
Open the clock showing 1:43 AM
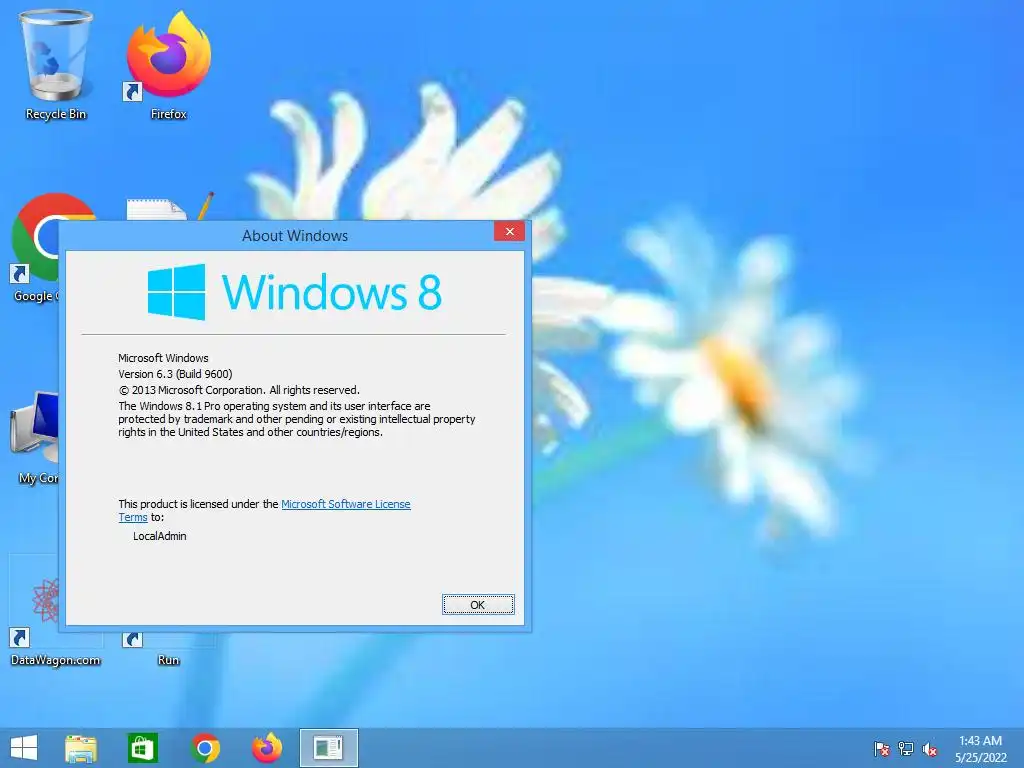pyautogui.click(x=980, y=749)
